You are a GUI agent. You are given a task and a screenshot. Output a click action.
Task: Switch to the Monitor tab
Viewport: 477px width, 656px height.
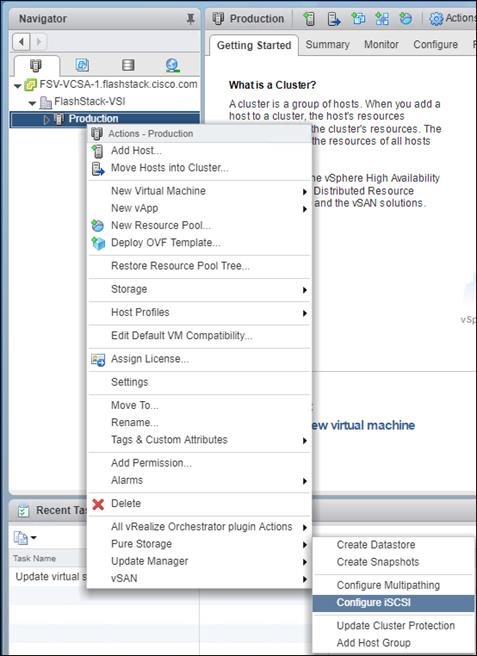(381, 45)
